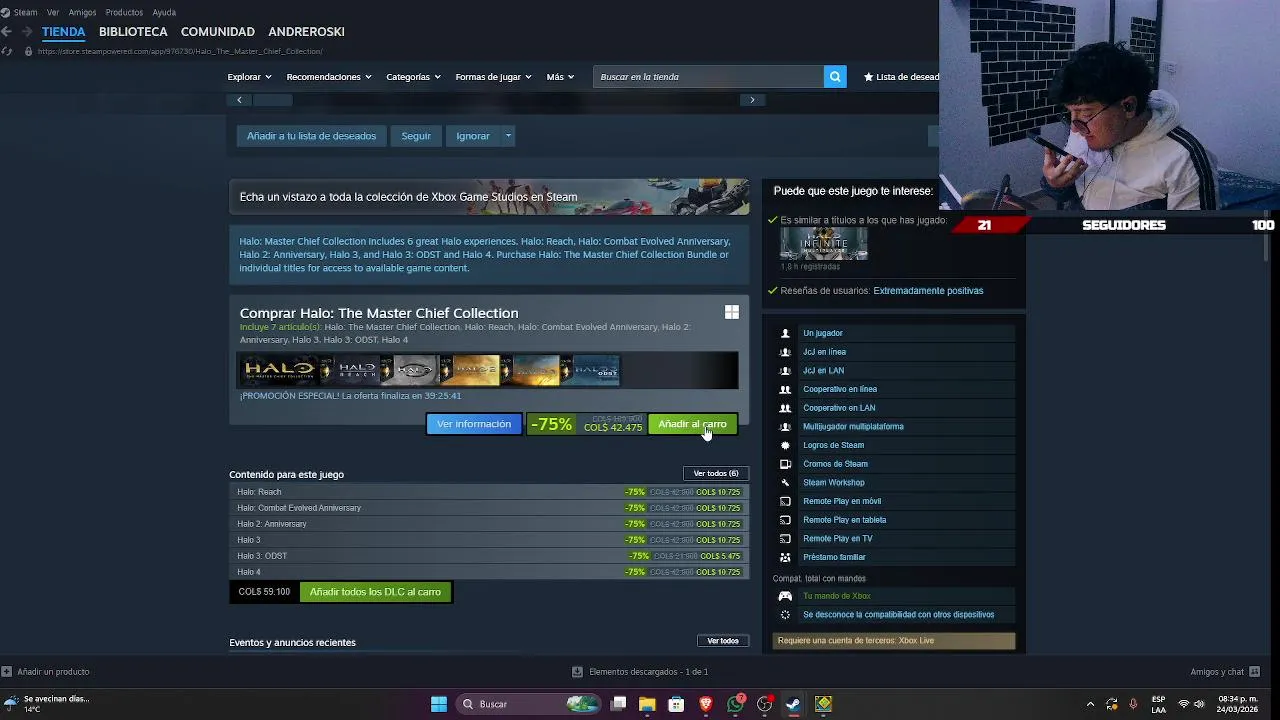The height and width of the screenshot is (720, 1280).
Task: Expand the Más store menu
Action: coord(560,77)
